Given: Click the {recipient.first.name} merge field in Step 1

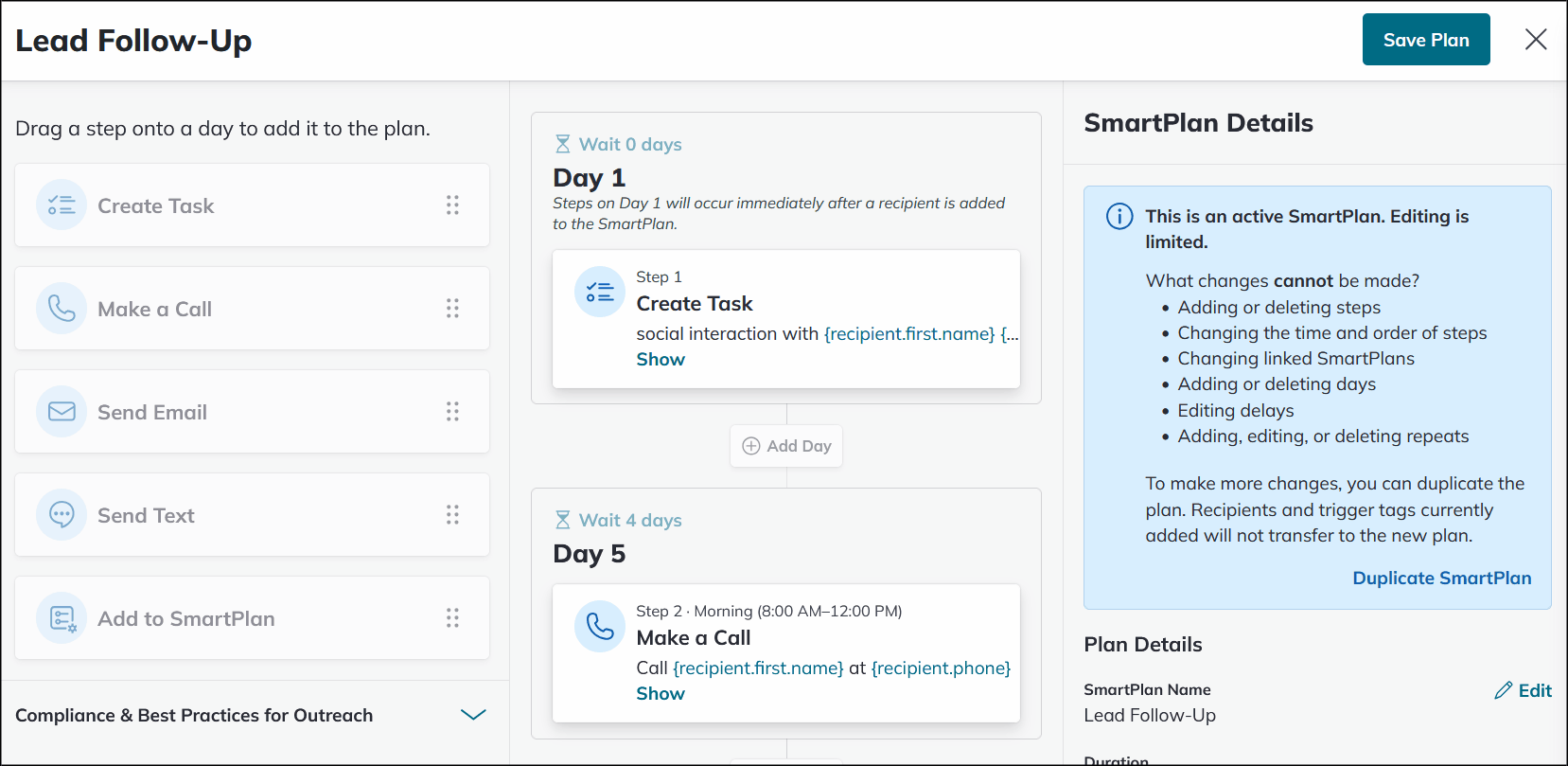Looking at the screenshot, I should (x=909, y=334).
